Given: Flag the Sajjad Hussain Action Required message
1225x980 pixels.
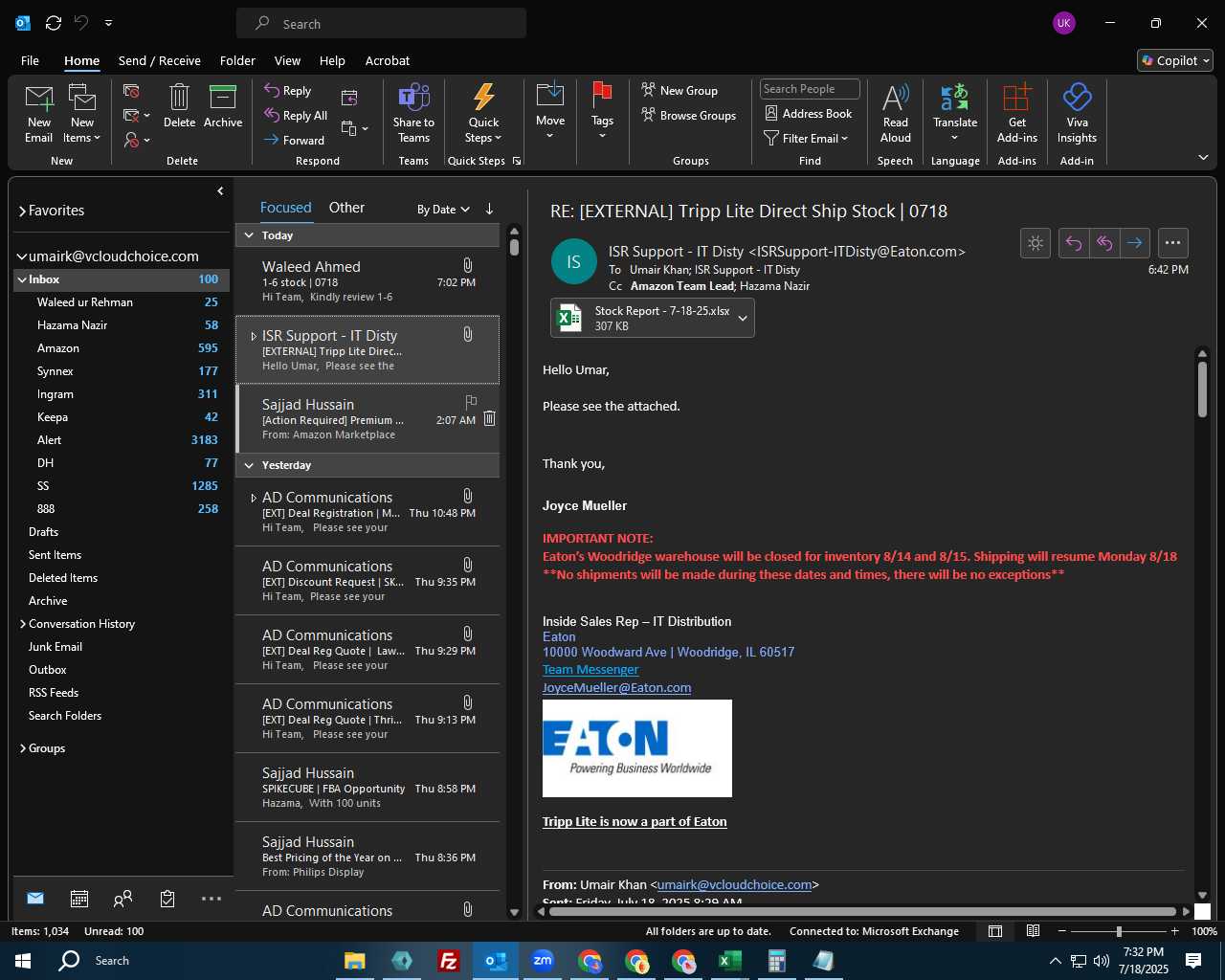Looking at the screenshot, I should click(x=471, y=402).
